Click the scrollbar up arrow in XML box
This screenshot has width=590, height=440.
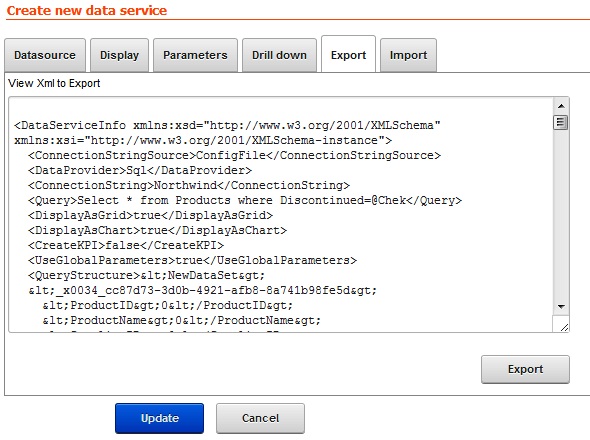(561, 106)
